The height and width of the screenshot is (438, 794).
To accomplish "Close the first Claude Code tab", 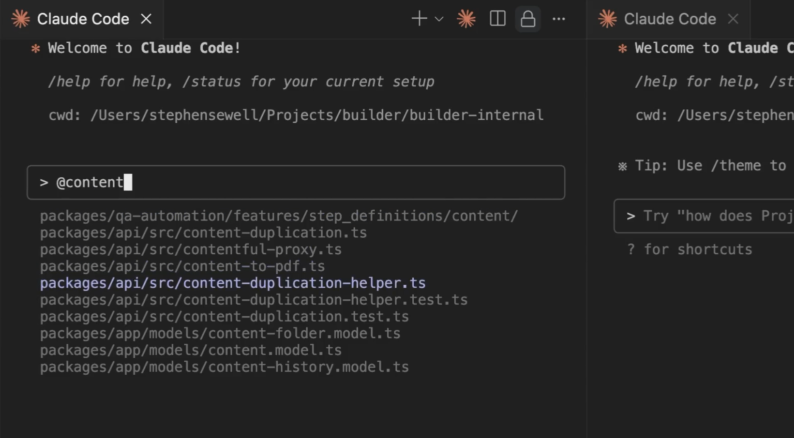I will [147, 19].
